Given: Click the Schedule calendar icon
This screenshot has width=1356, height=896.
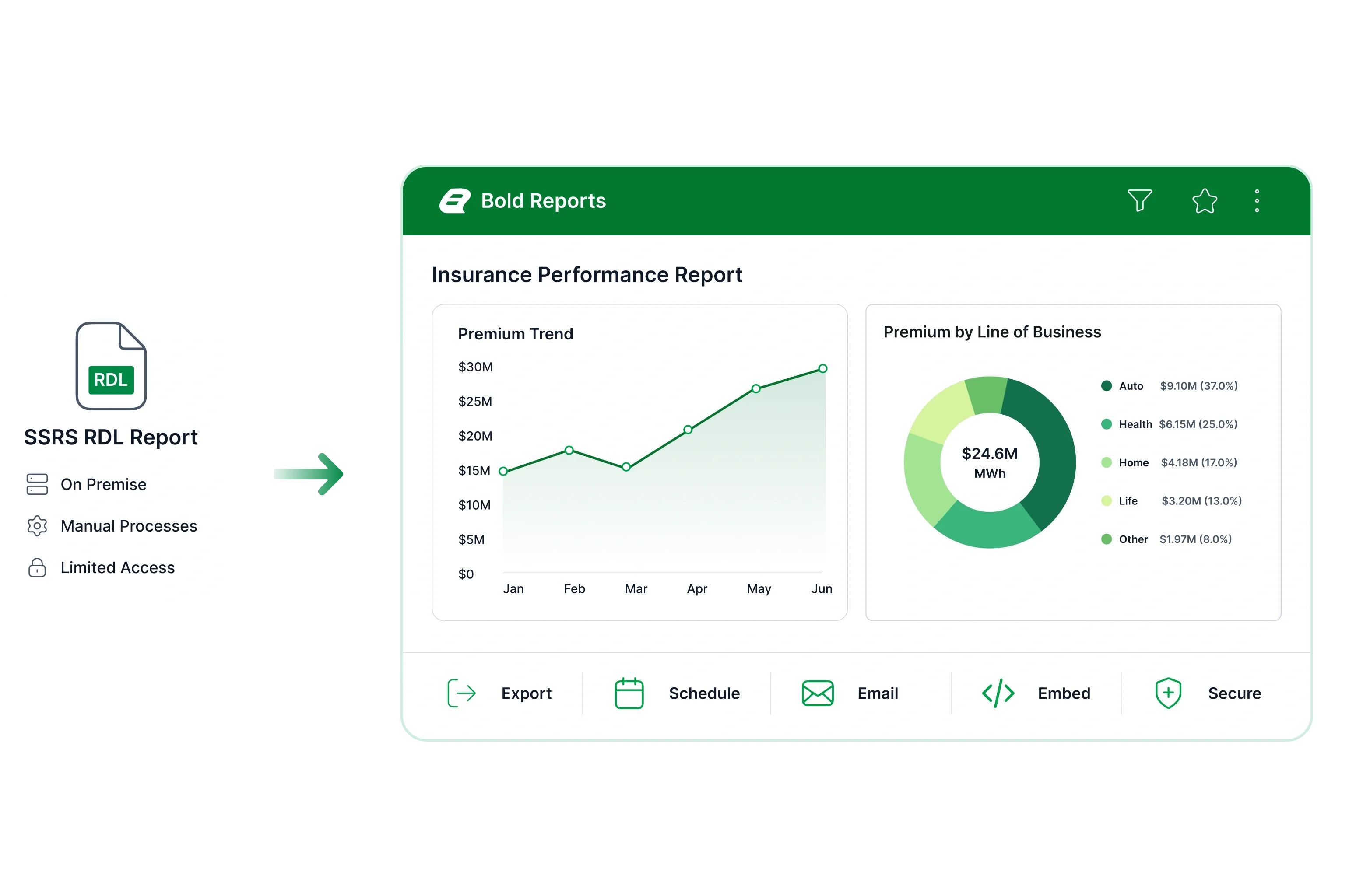Looking at the screenshot, I should point(629,693).
